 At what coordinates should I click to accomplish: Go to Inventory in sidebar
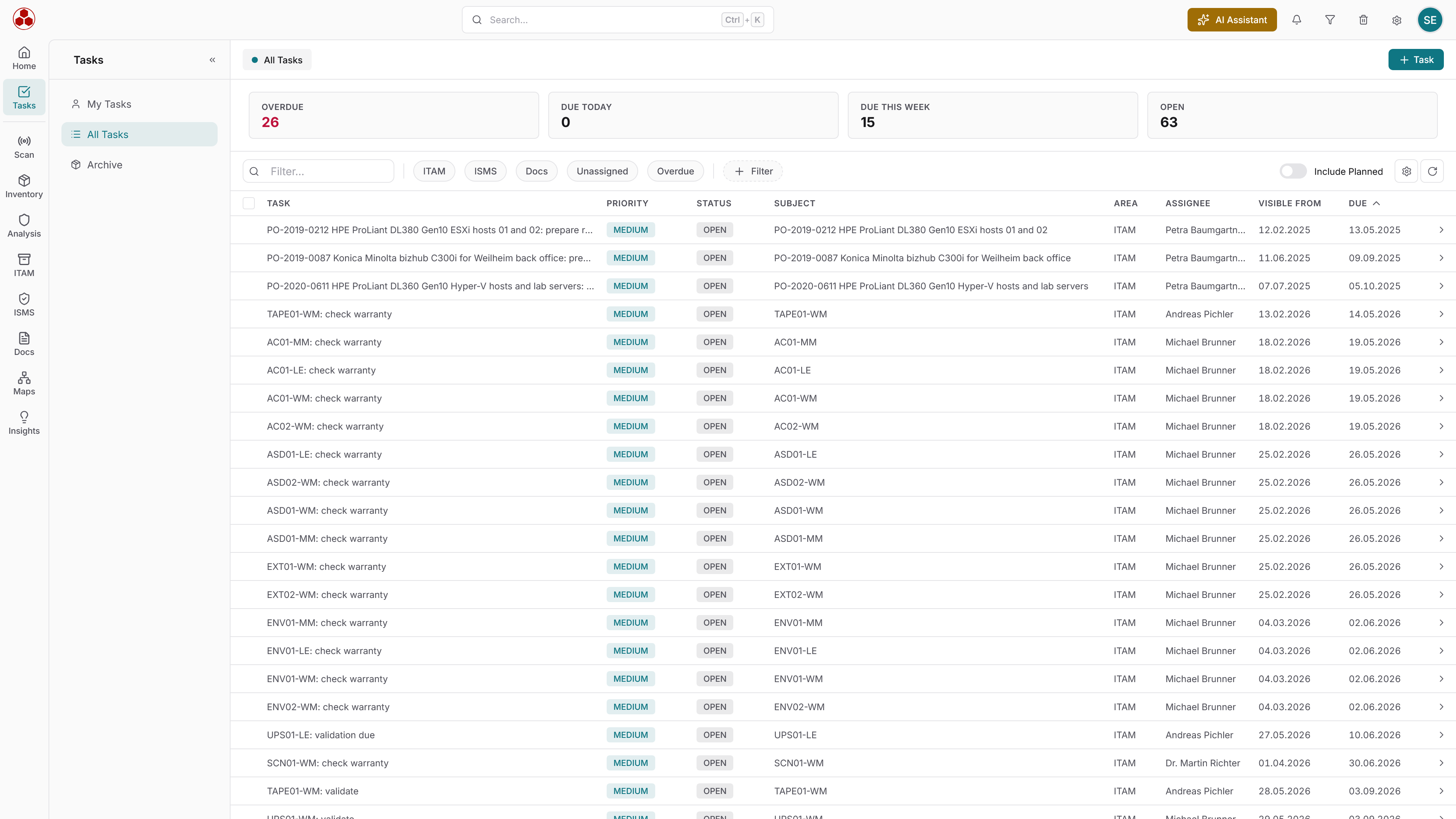click(24, 187)
